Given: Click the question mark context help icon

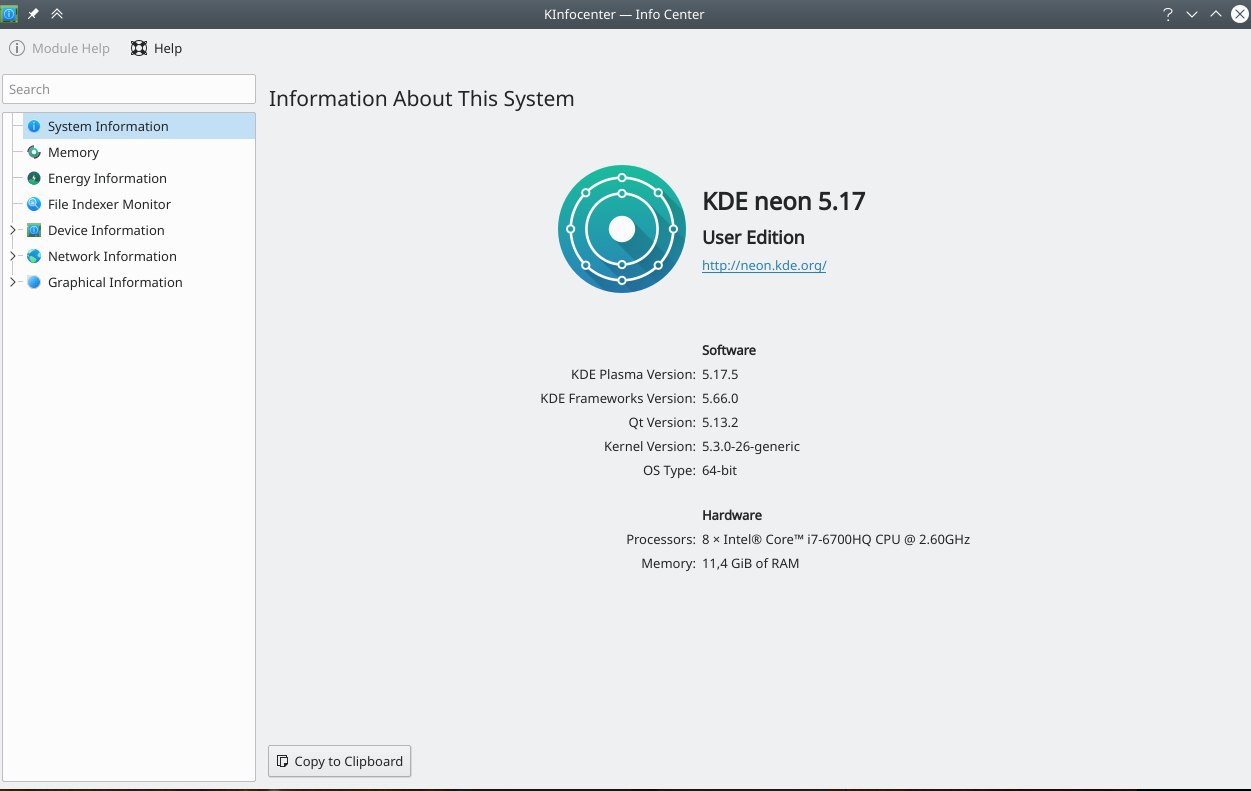Looking at the screenshot, I should [1168, 14].
